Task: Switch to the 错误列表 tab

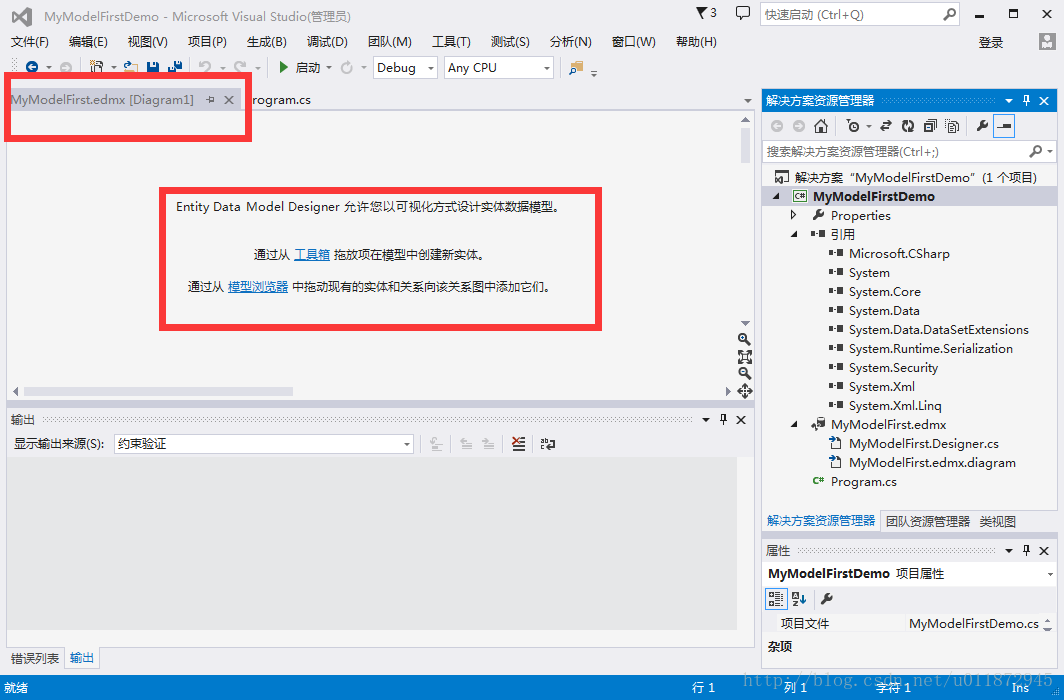Action: (x=35, y=658)
